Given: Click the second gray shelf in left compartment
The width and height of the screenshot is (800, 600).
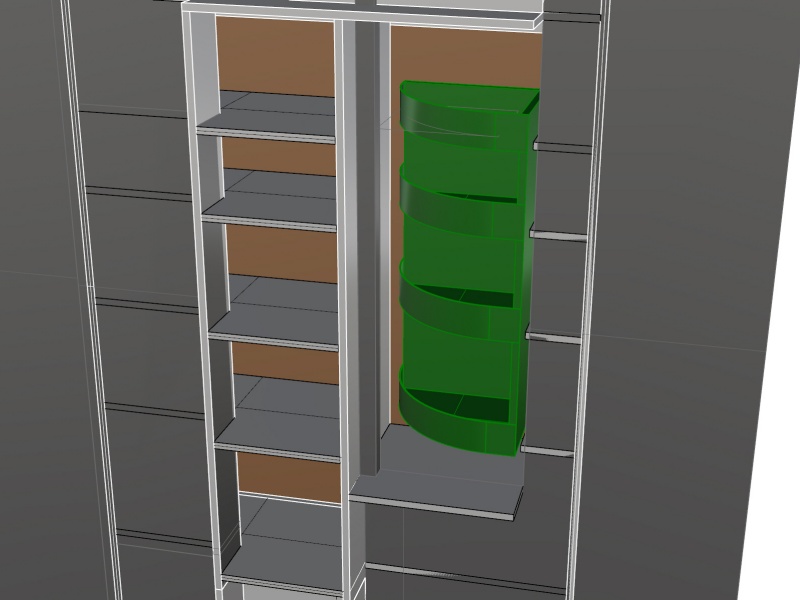Looking at the screenshot, I should 270,200.
